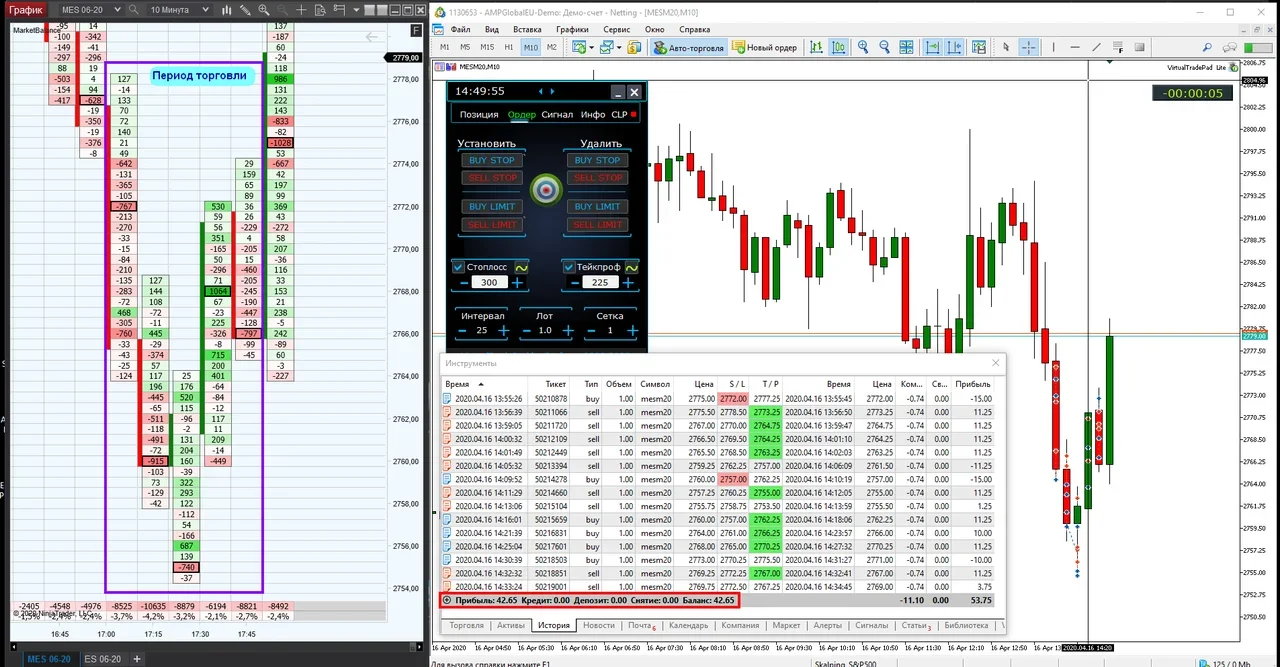This screenshot has height=667, width=1280.
Task: Open bar chart style icon in NinjaTrader
Action: (226, 10)
